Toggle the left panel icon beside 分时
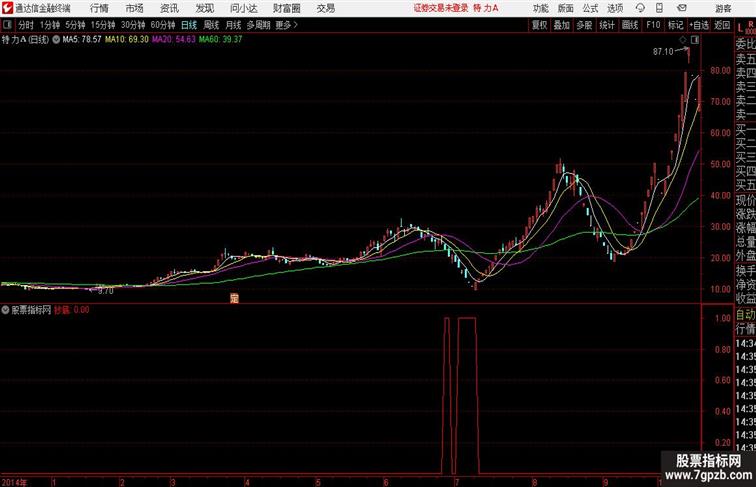 coord(7,25)
